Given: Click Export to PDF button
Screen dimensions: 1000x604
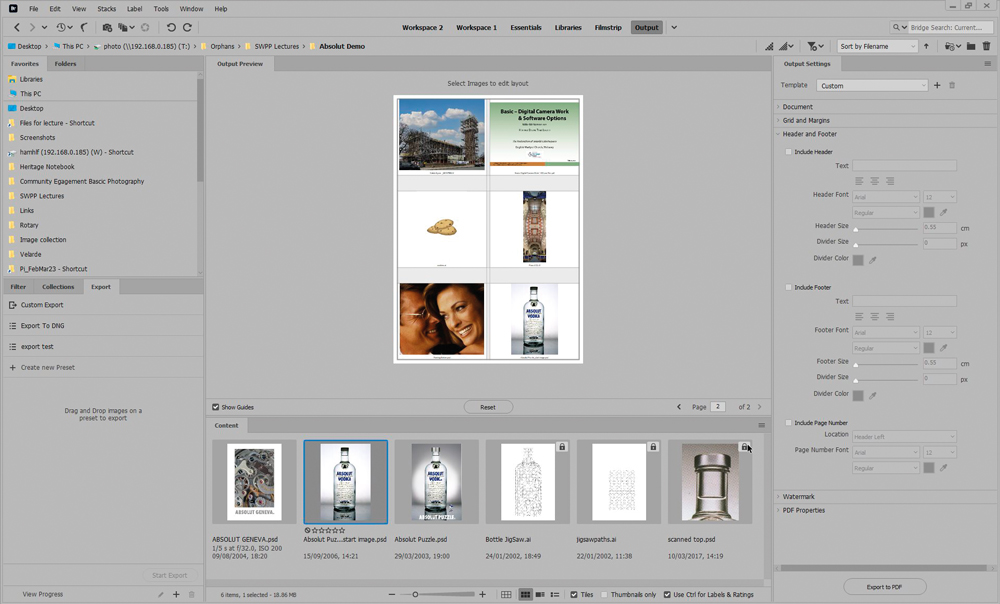Looking at the screenshot, I should [884, 587].
